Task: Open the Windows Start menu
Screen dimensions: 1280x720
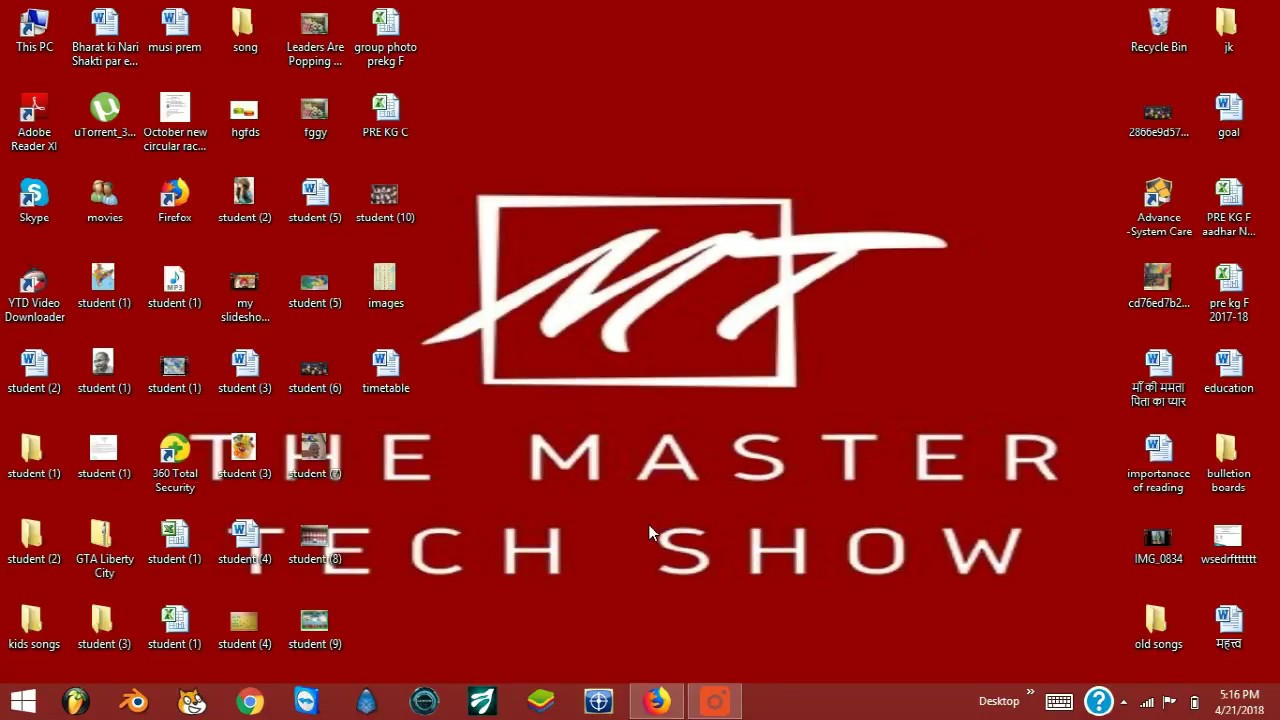Action: pos(23,701)
